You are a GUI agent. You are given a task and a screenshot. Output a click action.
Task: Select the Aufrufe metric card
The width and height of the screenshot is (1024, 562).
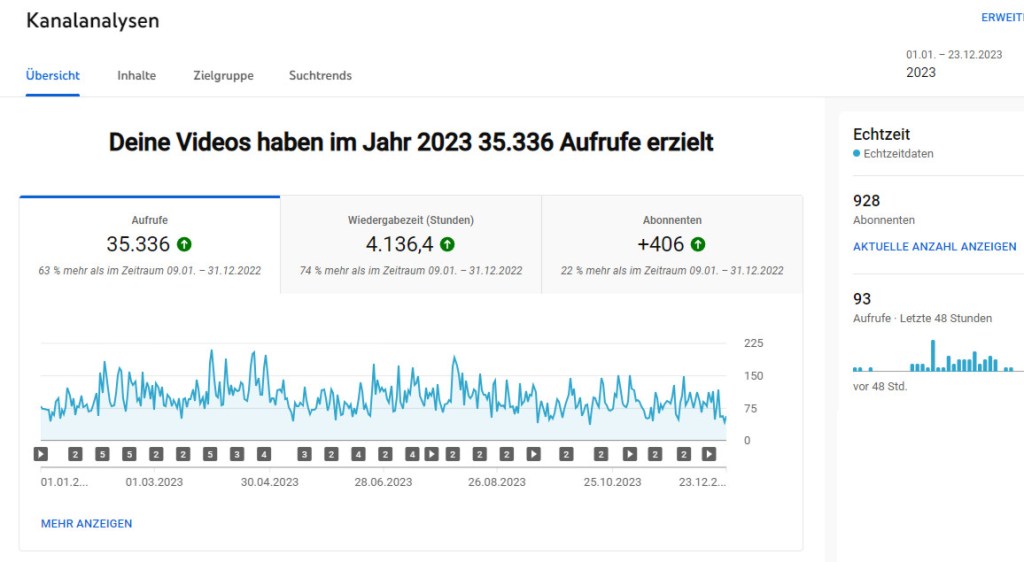[150, 244]
